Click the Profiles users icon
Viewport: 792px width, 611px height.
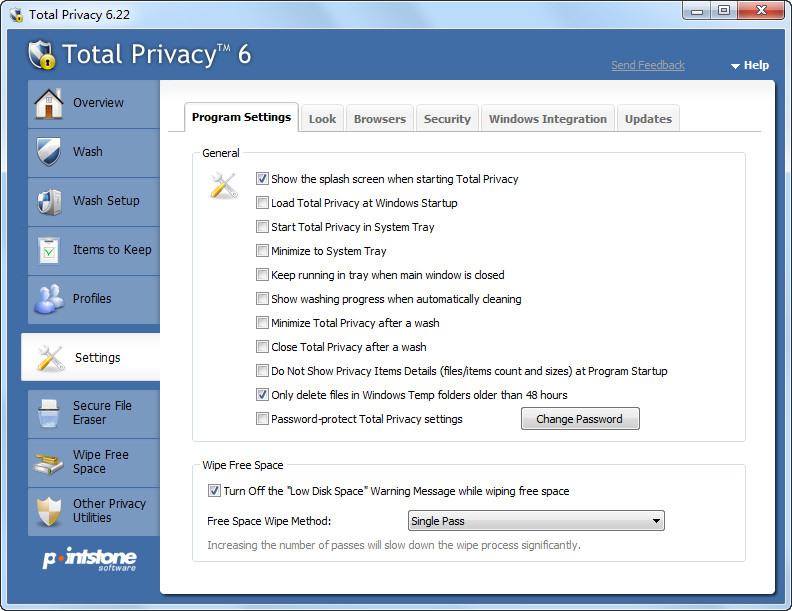click(48, 298)
